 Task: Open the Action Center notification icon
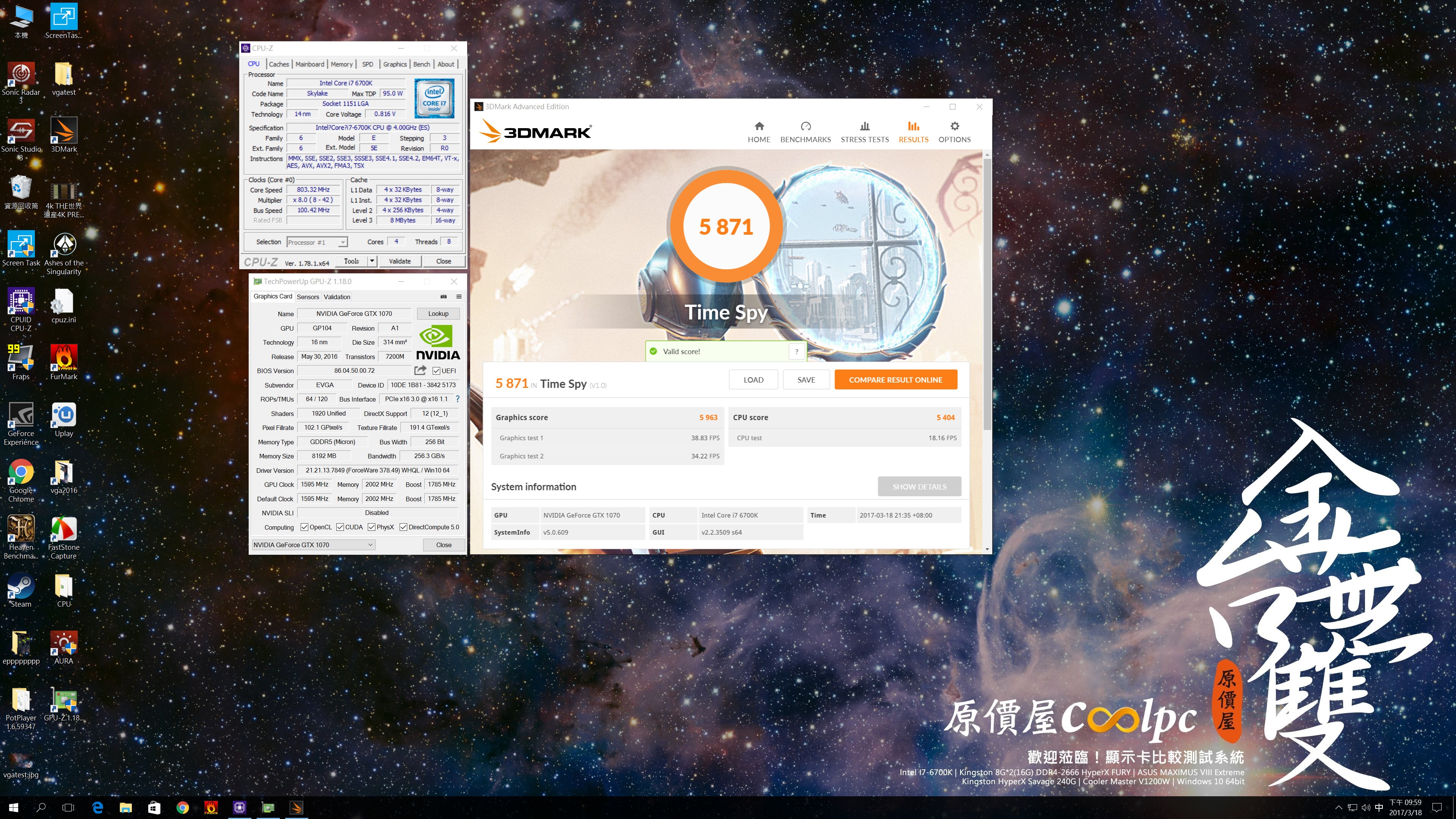click(1437, 808)
